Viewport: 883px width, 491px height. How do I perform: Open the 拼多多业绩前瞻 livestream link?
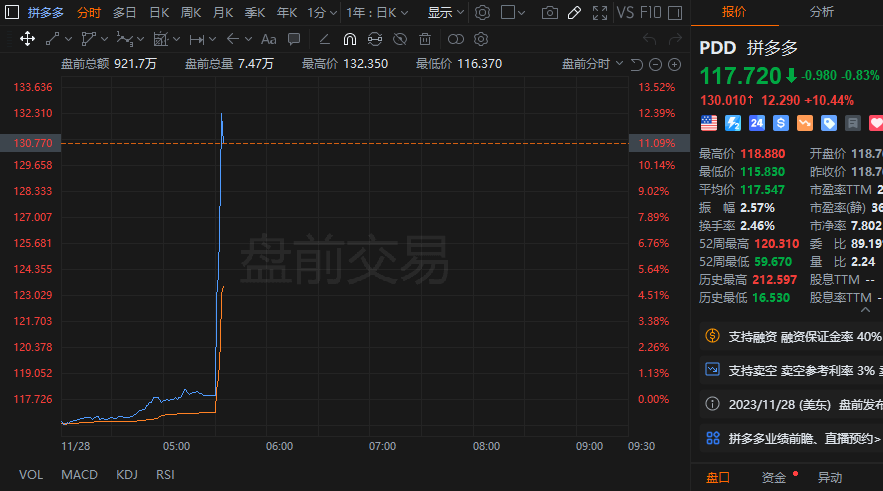795,437
